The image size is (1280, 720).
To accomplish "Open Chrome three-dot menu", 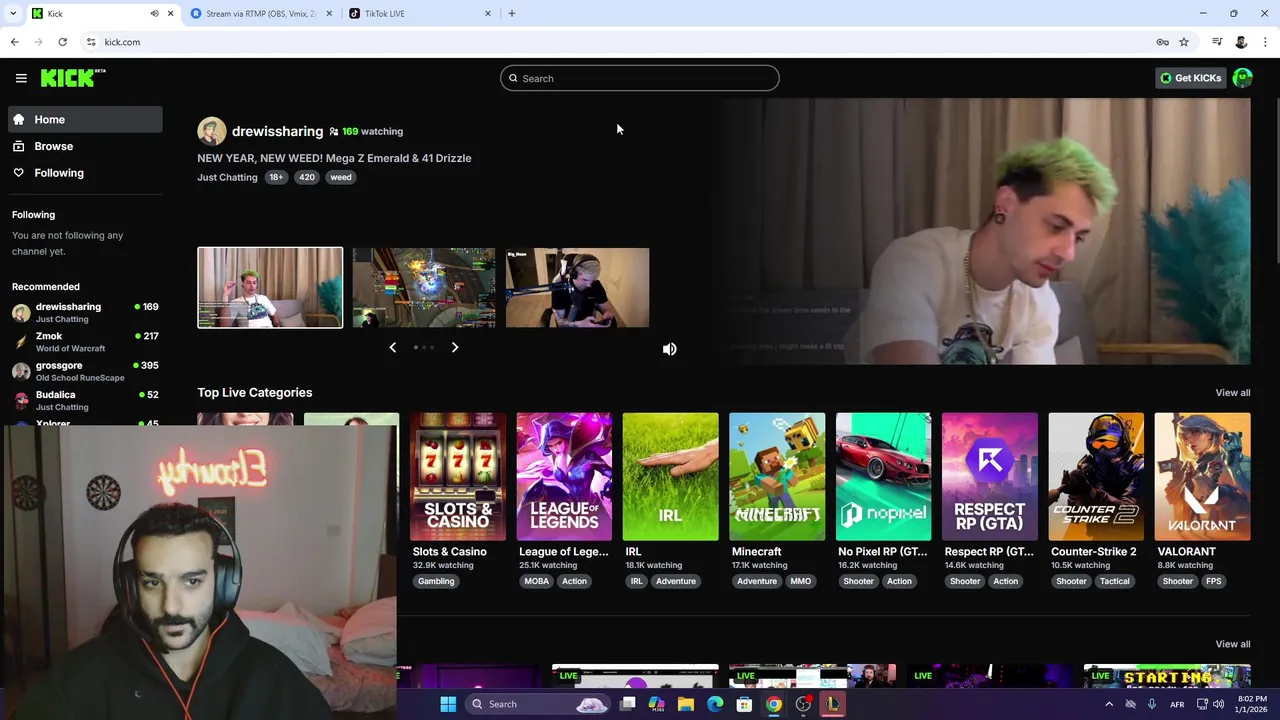I will (1265, 42).
